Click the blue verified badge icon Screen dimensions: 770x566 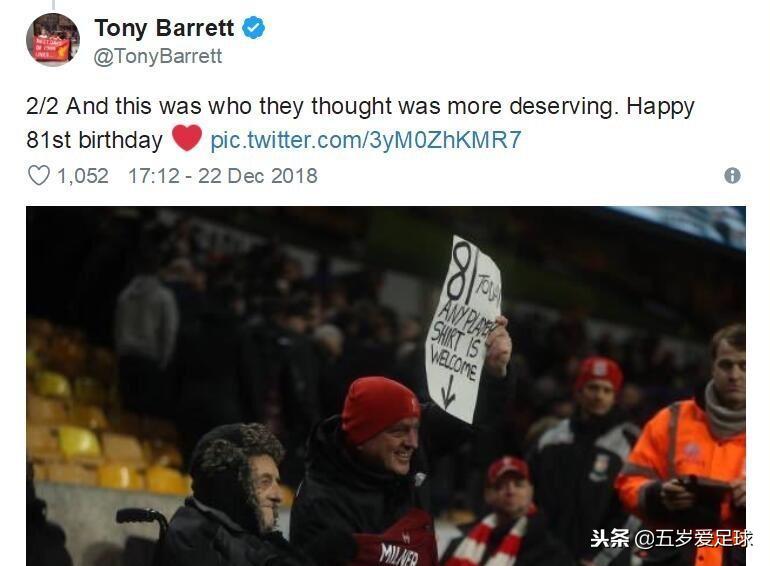(254, 27)
